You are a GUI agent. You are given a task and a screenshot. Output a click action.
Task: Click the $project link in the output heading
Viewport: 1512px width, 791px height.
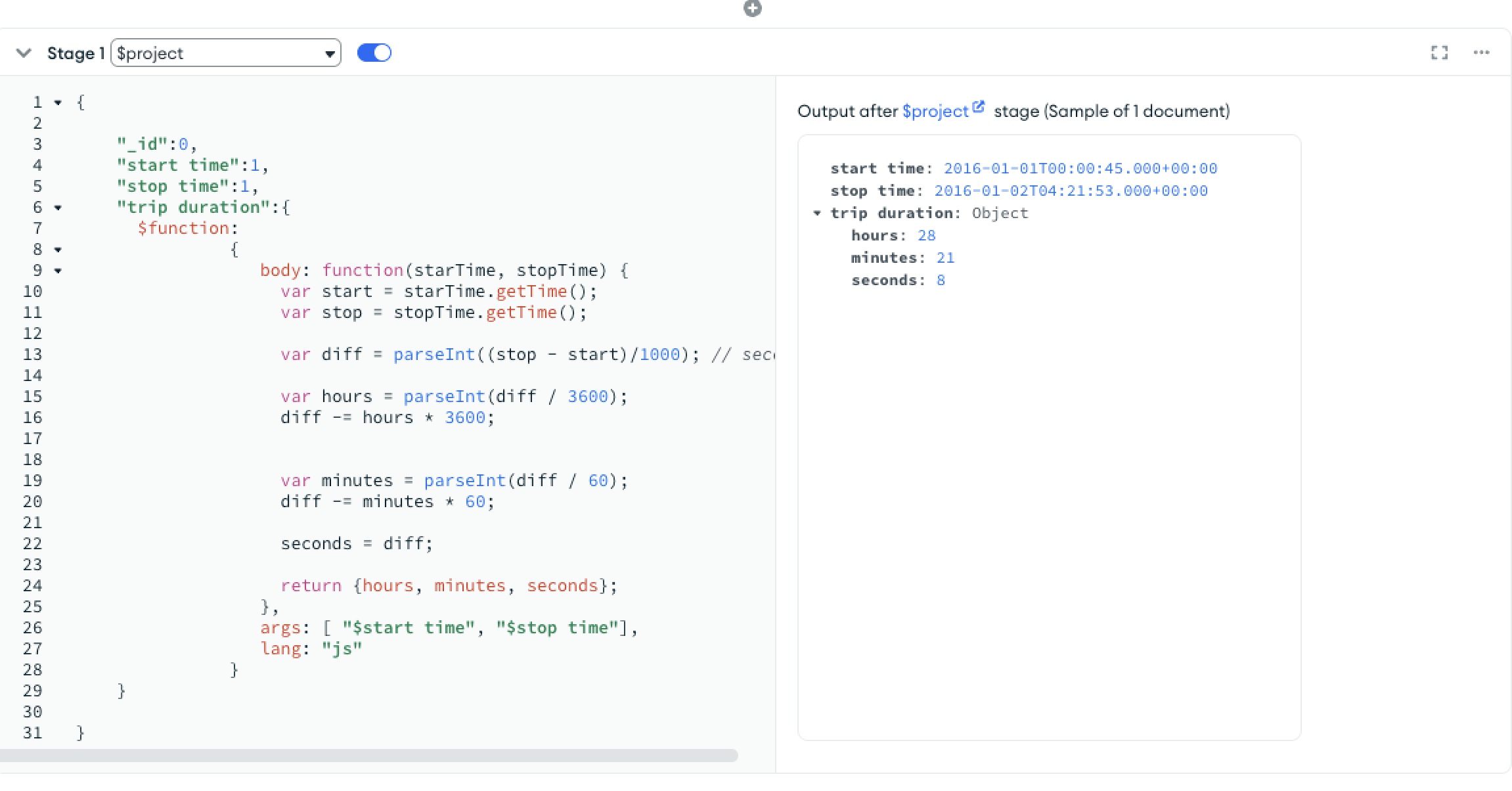936,111
